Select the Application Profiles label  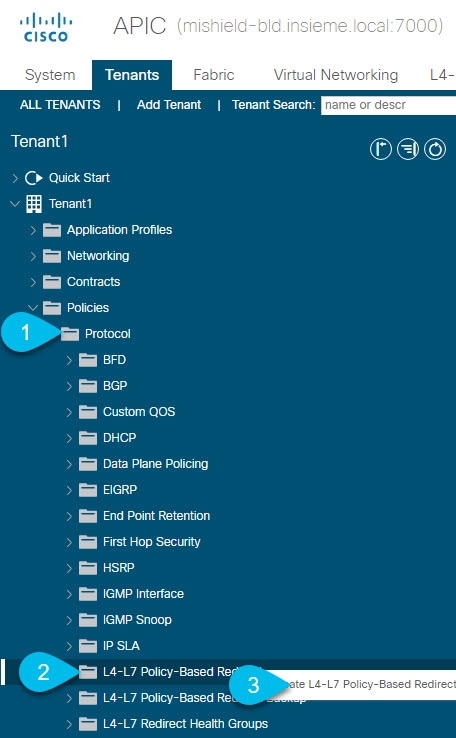pos(120,230)
